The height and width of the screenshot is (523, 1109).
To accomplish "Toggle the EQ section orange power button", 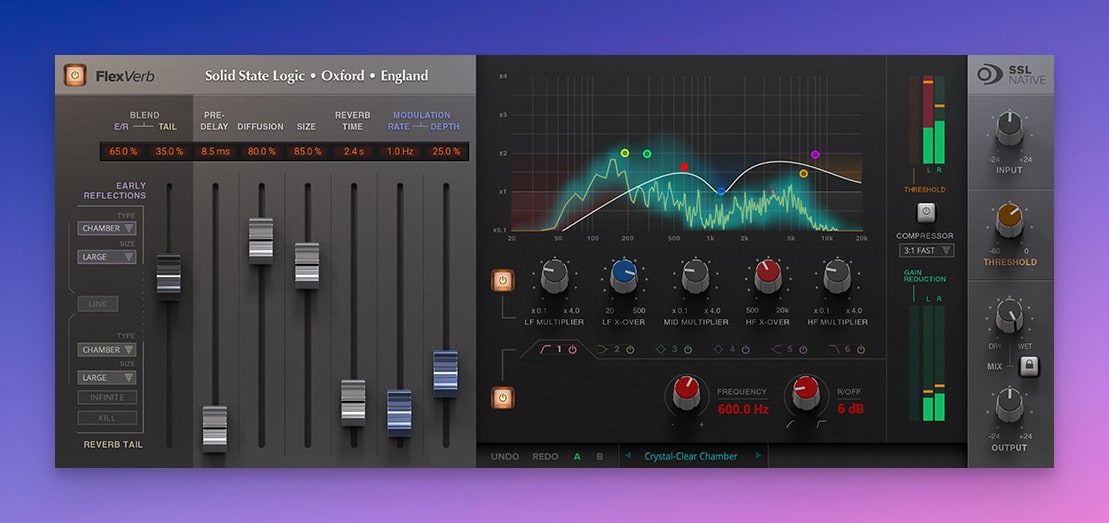I will 502,398.
